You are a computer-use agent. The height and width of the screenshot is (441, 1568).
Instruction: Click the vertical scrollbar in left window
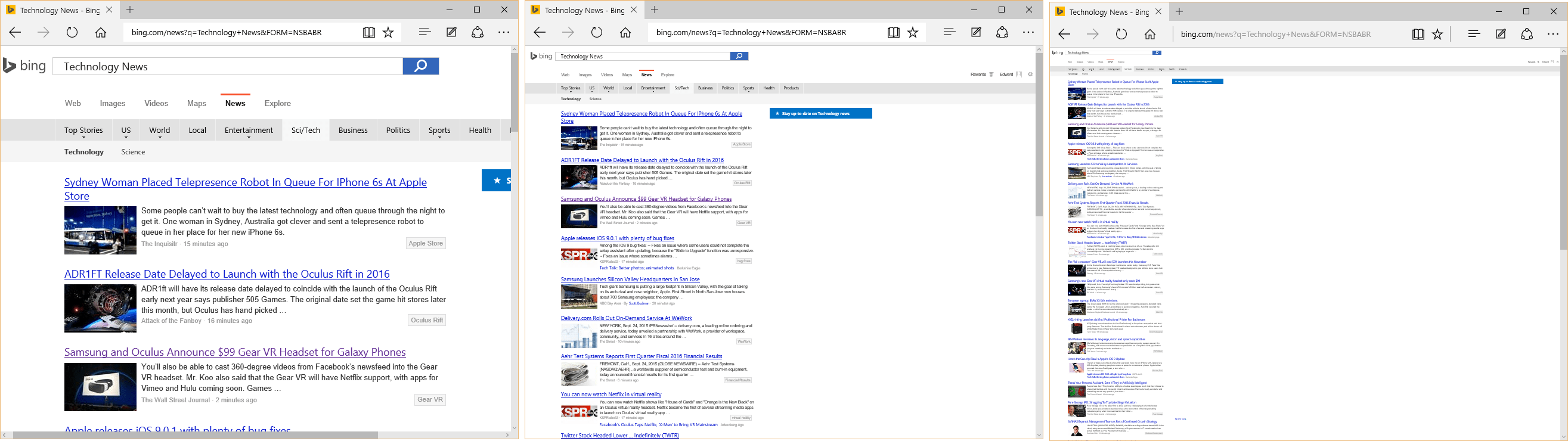point(515,91)
